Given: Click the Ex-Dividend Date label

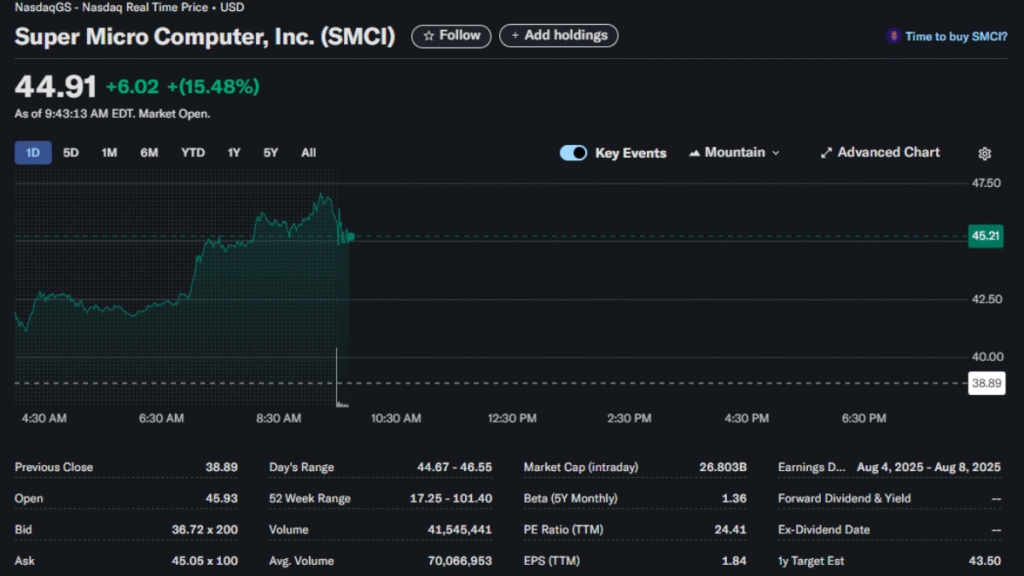Looking at the screenshot, I should click(824, 530).
